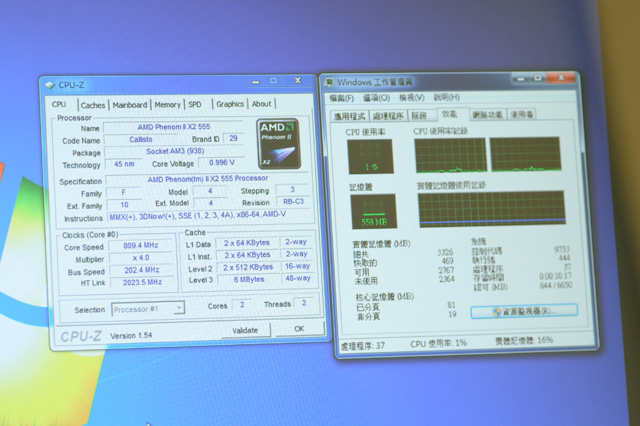Click the first CPU usage history graph
Screen dimensions: 640x426
(451, 155)
